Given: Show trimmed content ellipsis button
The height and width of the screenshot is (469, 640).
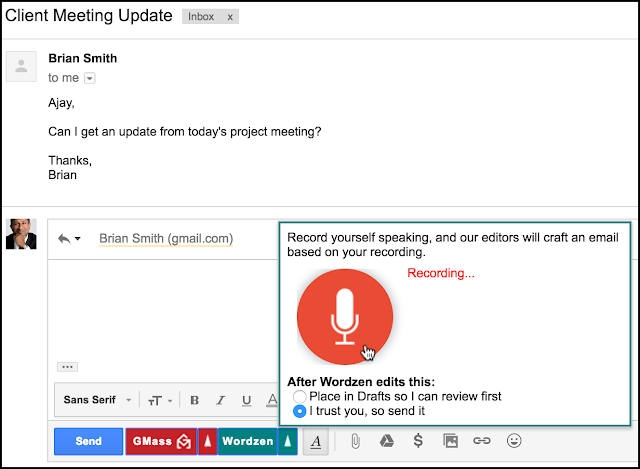Looking at the screenshot, I should pos(67,367).
